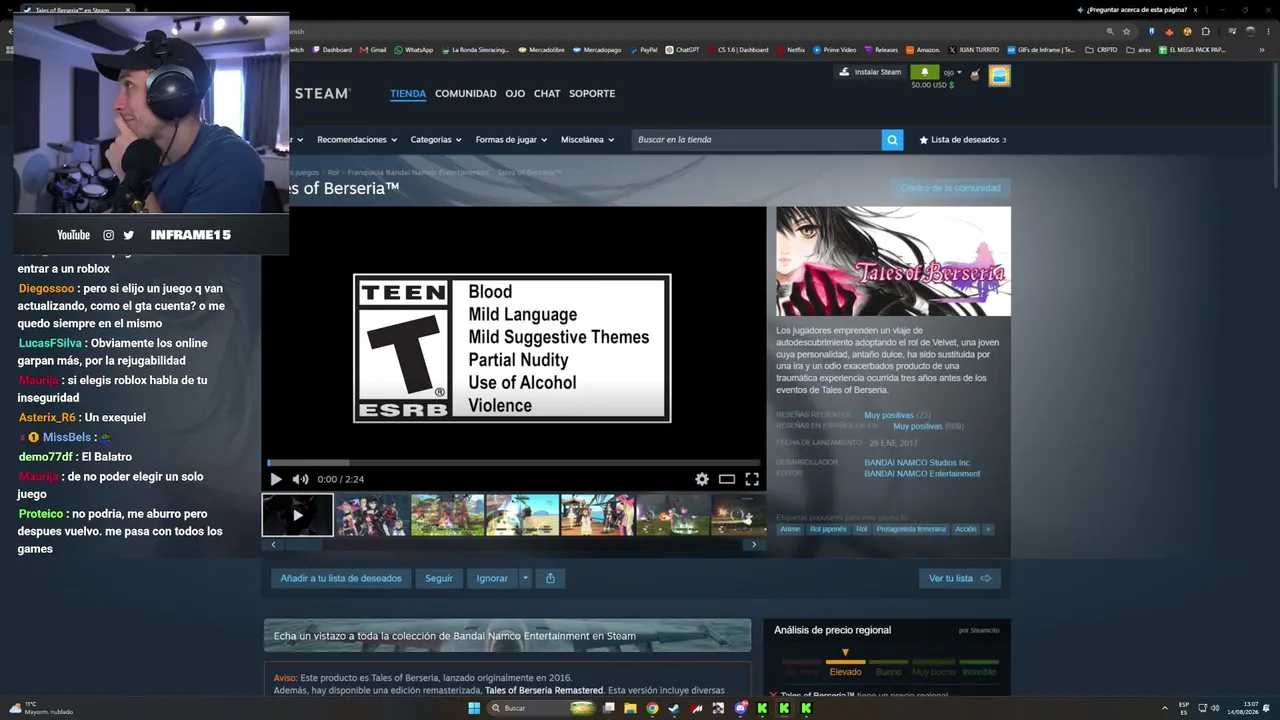The height and width of the screenshot is (720, 1280).
Task: Open the Windows Start menu
Action: [x=474, y=708]
